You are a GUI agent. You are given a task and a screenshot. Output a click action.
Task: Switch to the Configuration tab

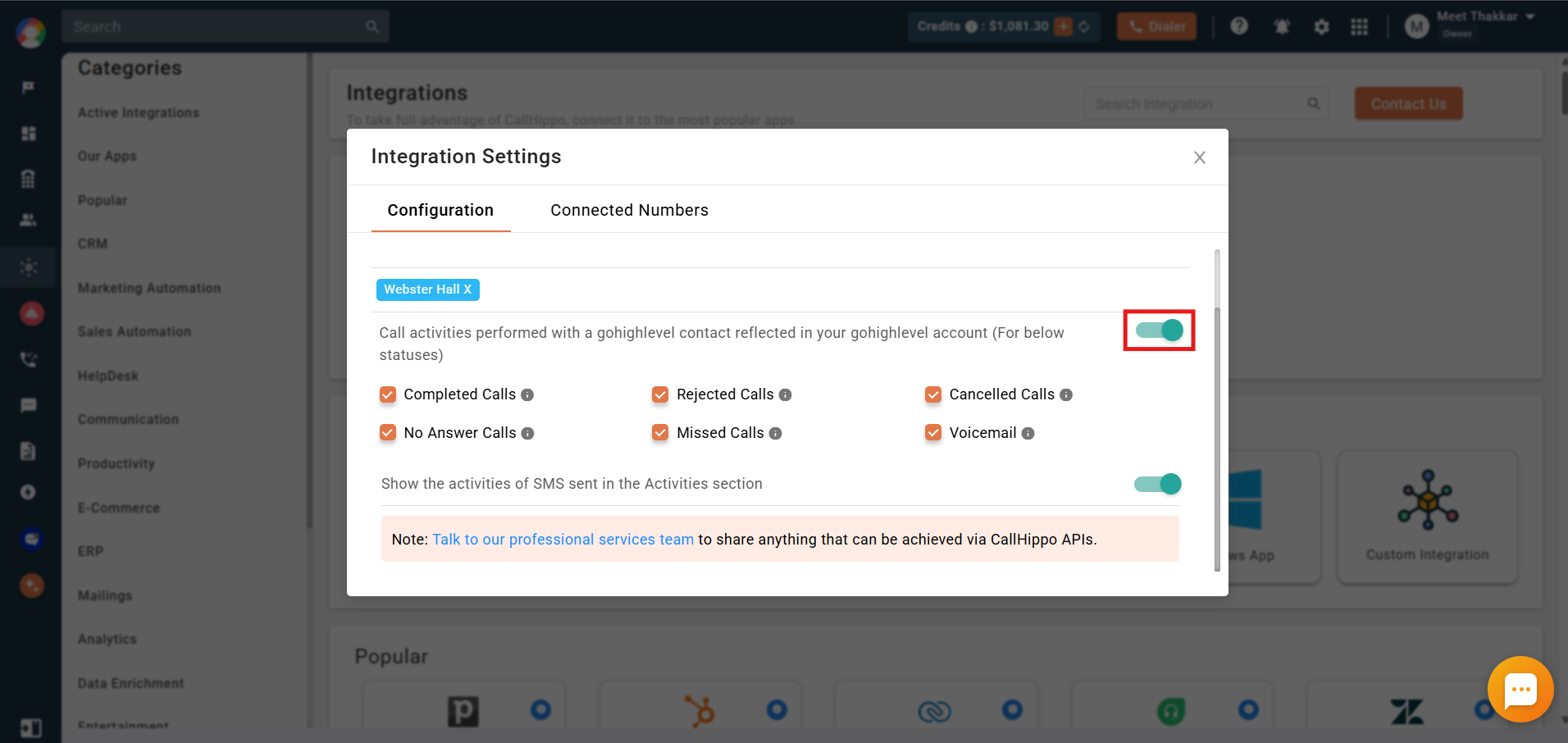point(440,210)
